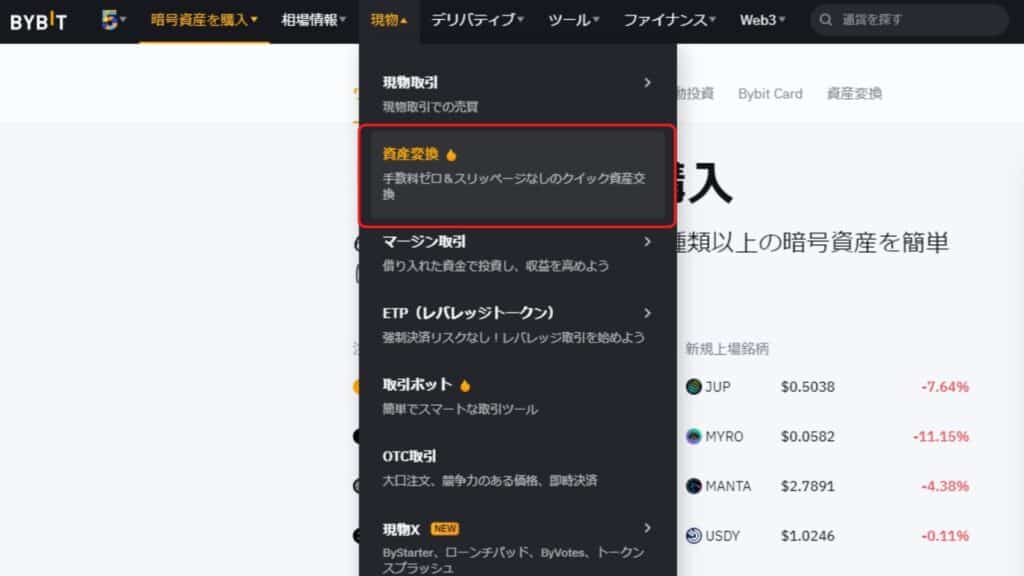Switch to Bybit Card tab

(770, 93)
